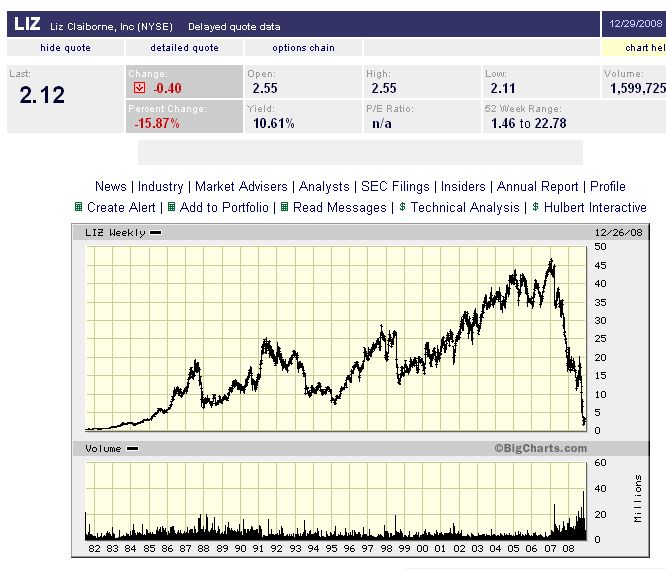Click the P/E ratio value n/a
This screenshot has height=569, width=666.
382,124
